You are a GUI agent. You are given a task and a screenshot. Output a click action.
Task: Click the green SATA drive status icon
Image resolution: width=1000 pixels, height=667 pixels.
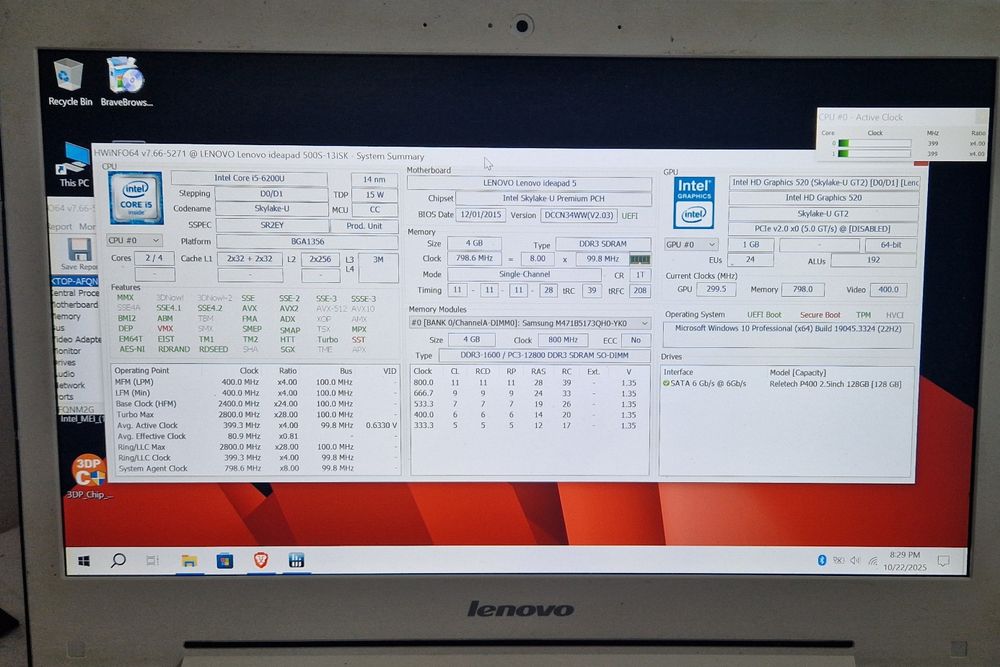click(x=666, y=383)
